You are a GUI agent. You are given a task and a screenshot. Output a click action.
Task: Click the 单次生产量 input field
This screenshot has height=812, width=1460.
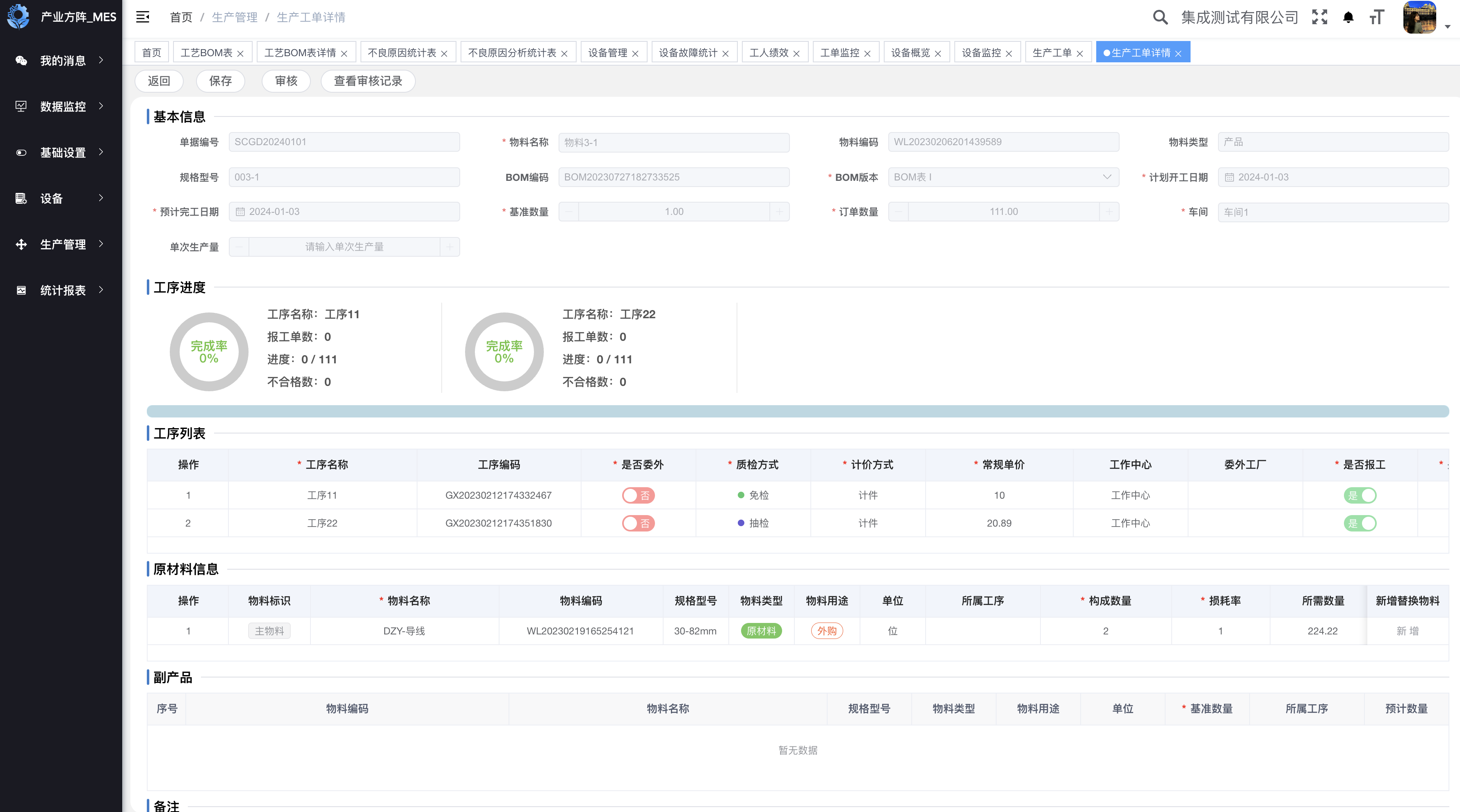344,246
